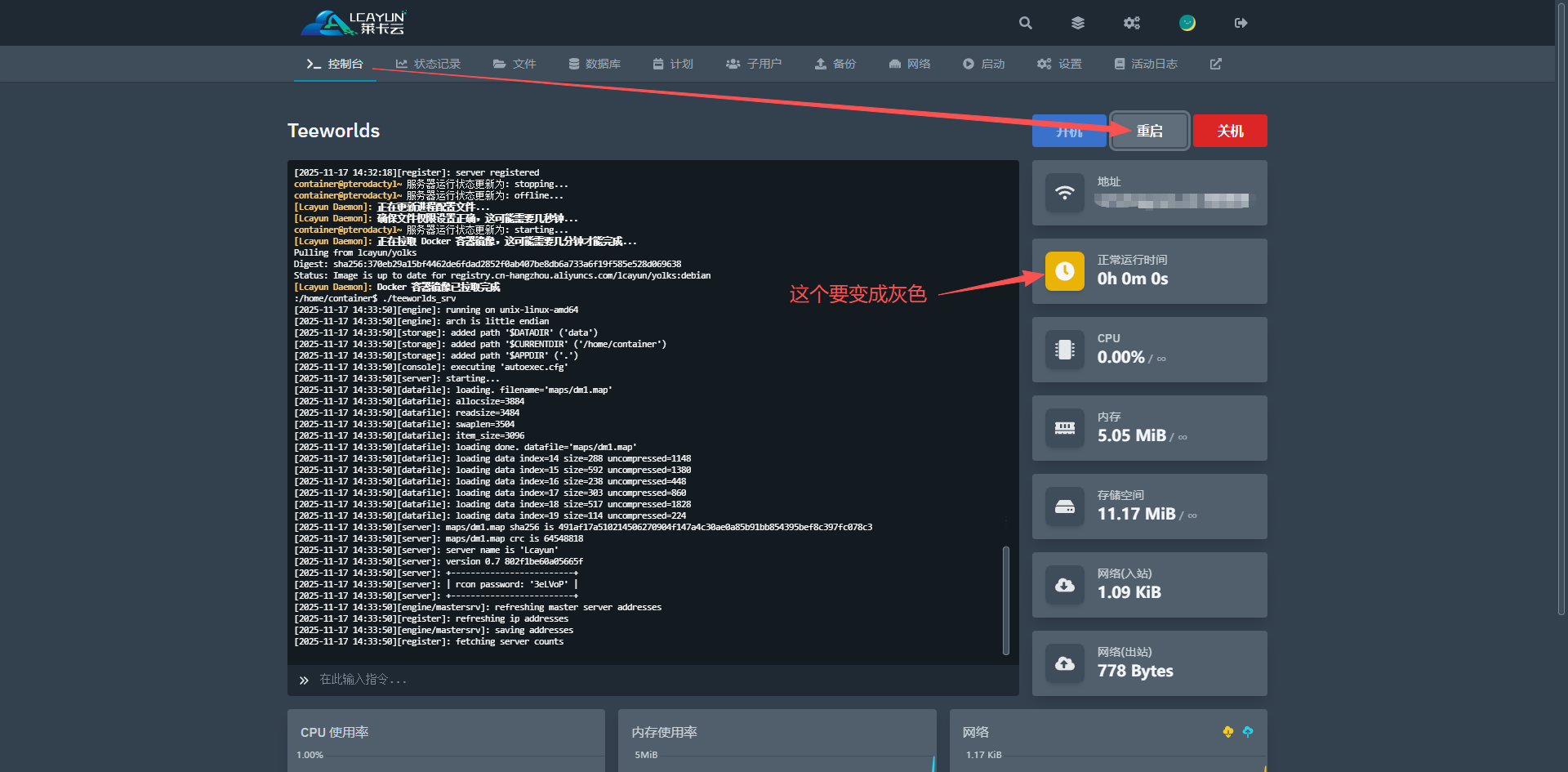Click the blue 开机 start button
Screen dimensions: 1568x772
pos(1068,132)
